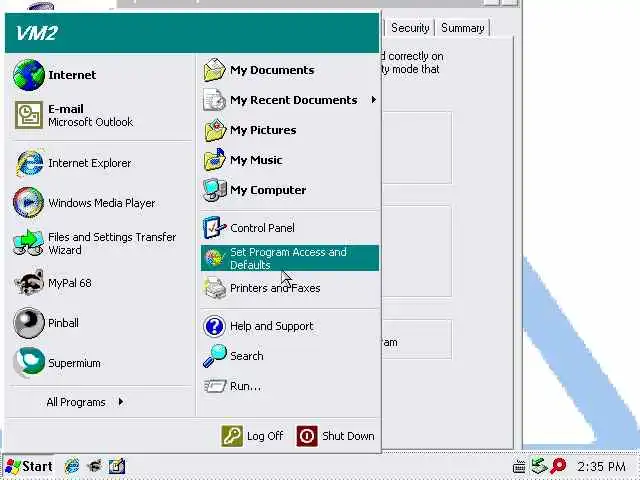Screen dimensions: 640x480
Task: Open Printers and Faxes icon
Action: [214, 288]
